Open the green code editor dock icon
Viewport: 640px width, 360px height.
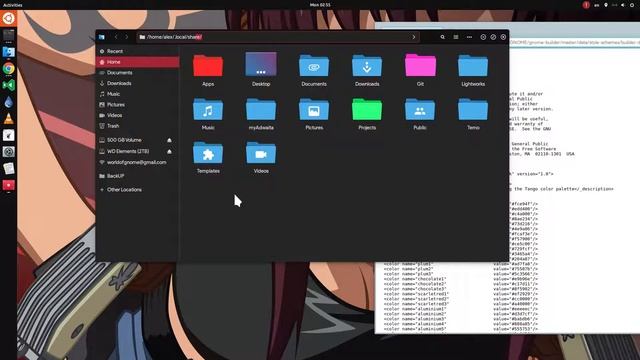[9, 85]
